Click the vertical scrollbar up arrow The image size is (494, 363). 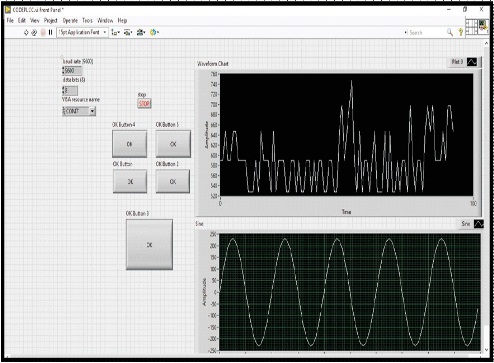click(486, 43)
